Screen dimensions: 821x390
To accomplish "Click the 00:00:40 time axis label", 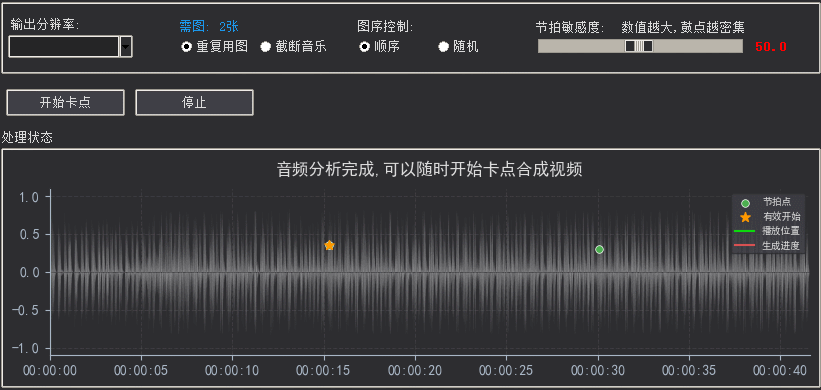I will [780, 371].
